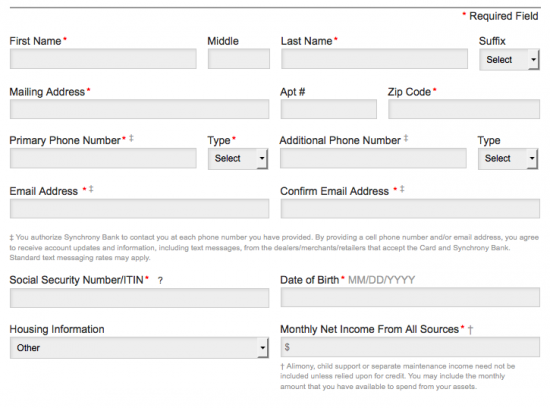Click the Date of Birth field

410,297
